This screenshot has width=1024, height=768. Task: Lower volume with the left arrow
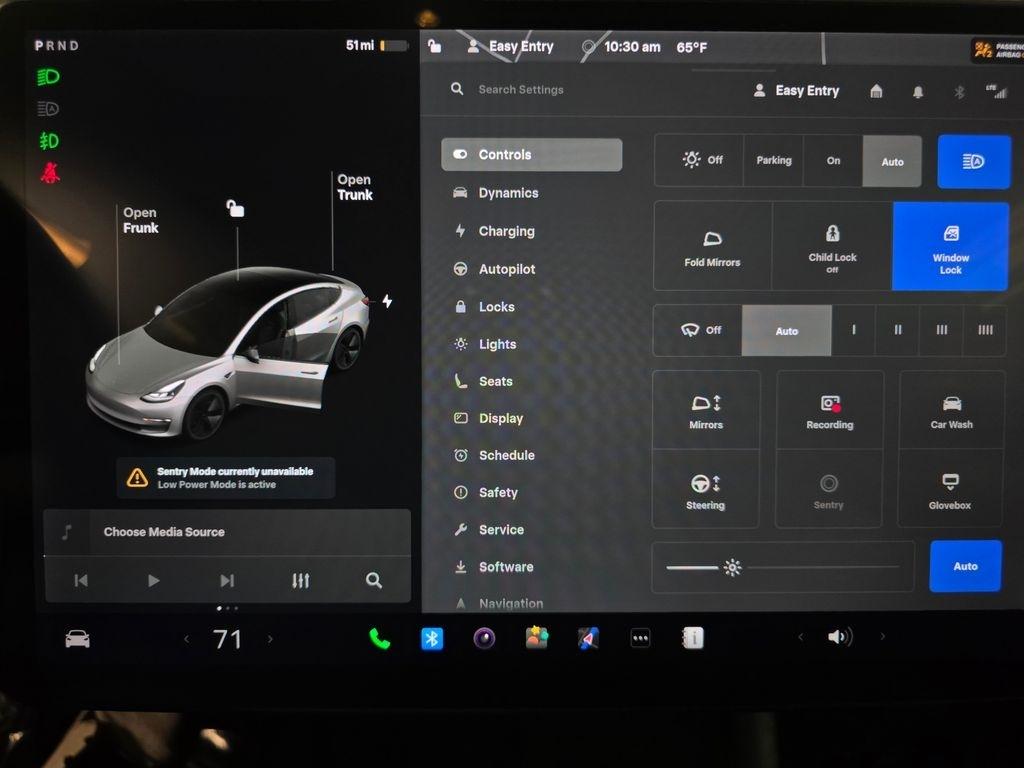click(x=800, y=637)
